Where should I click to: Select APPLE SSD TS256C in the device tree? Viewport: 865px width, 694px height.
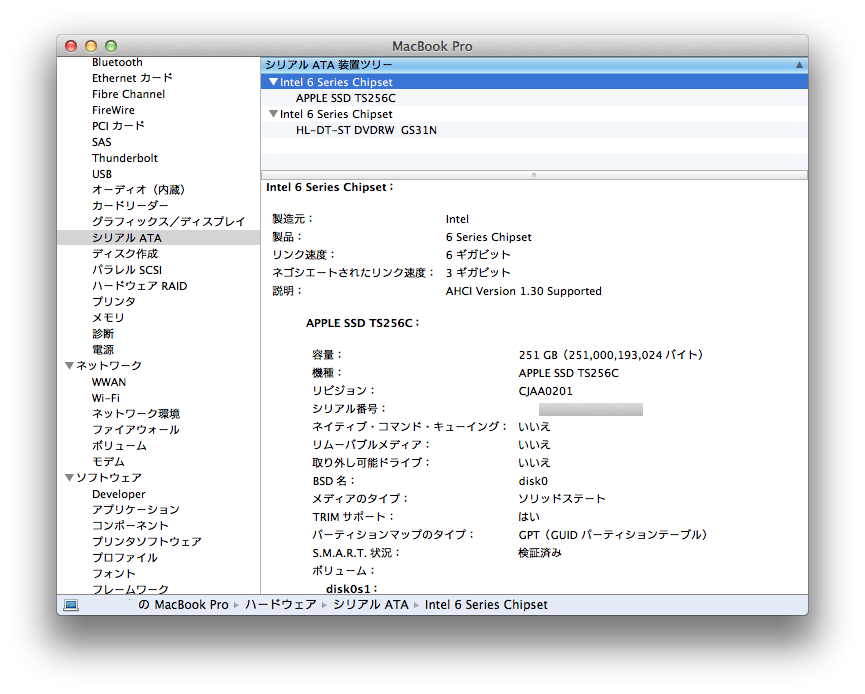click(345, 98)
